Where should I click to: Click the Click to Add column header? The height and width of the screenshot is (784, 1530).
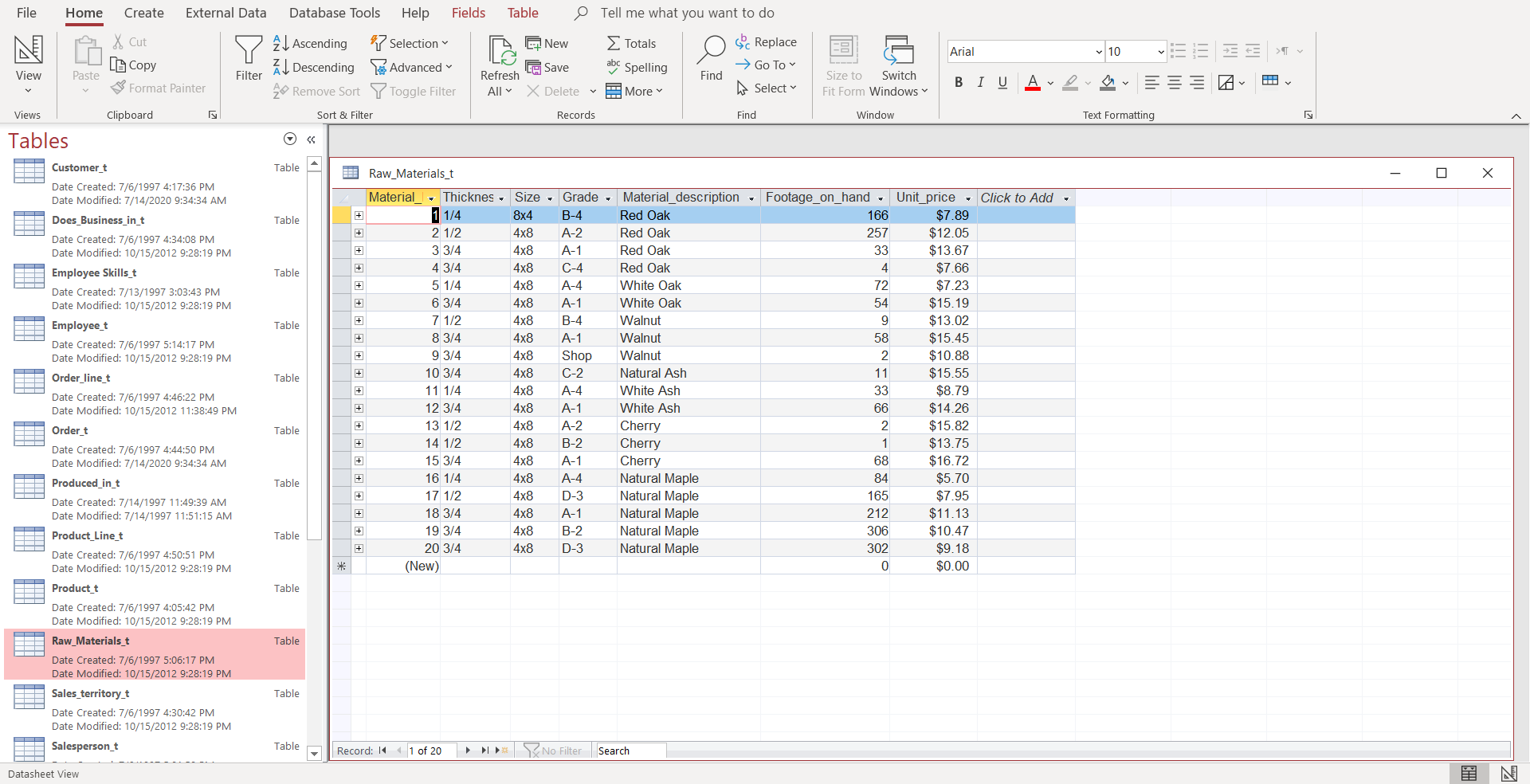(1017, 198)
